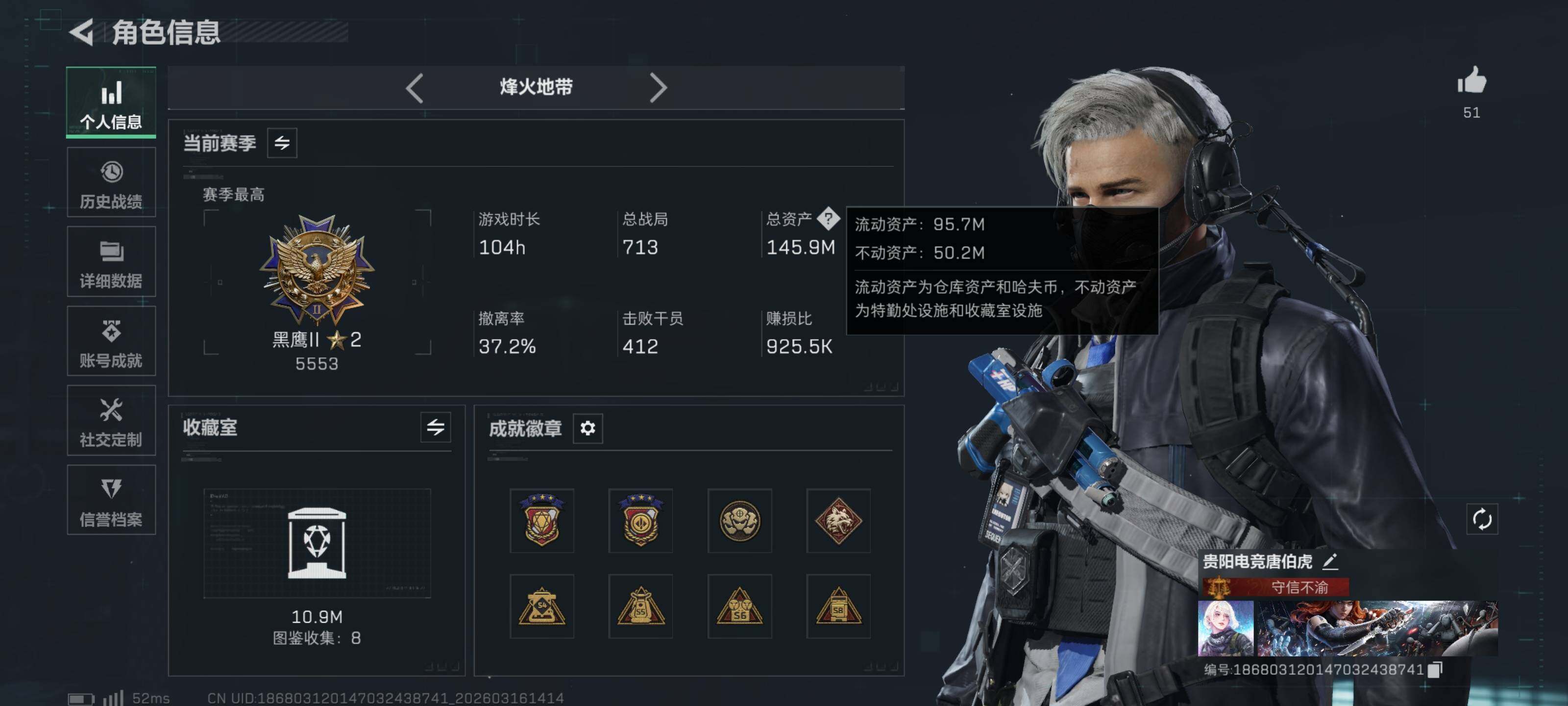Select the S4 season badge
Screen dimensions: 1568x706
click(542, 606)
